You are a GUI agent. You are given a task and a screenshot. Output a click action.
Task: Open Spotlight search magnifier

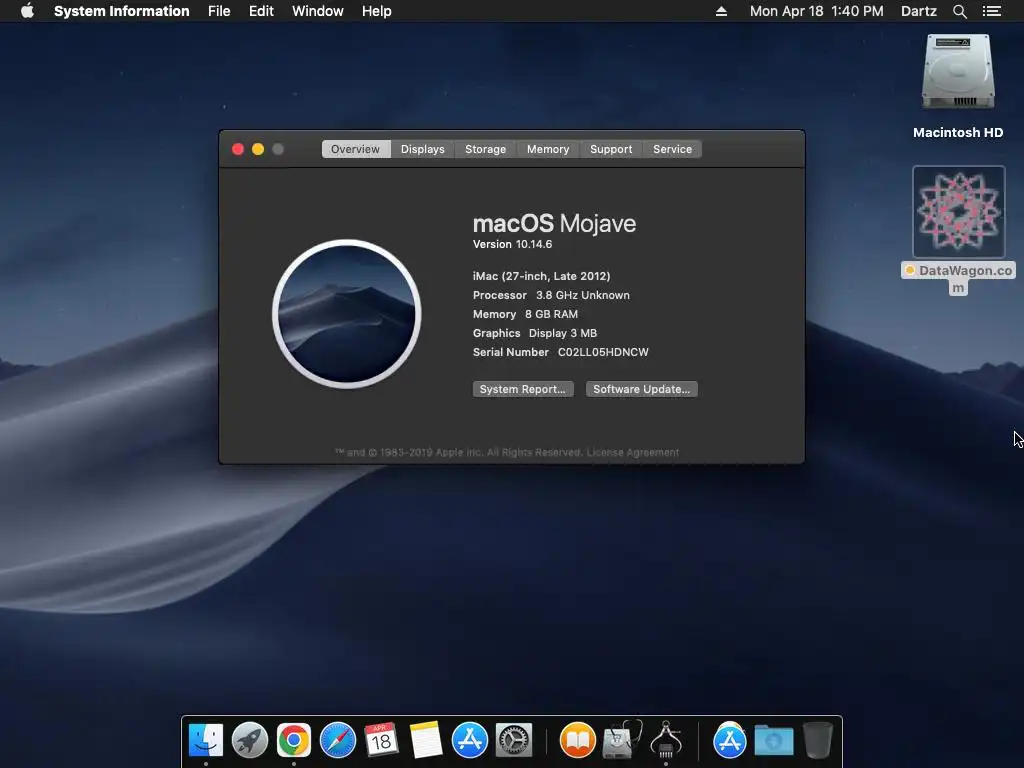tap(959, 11)
